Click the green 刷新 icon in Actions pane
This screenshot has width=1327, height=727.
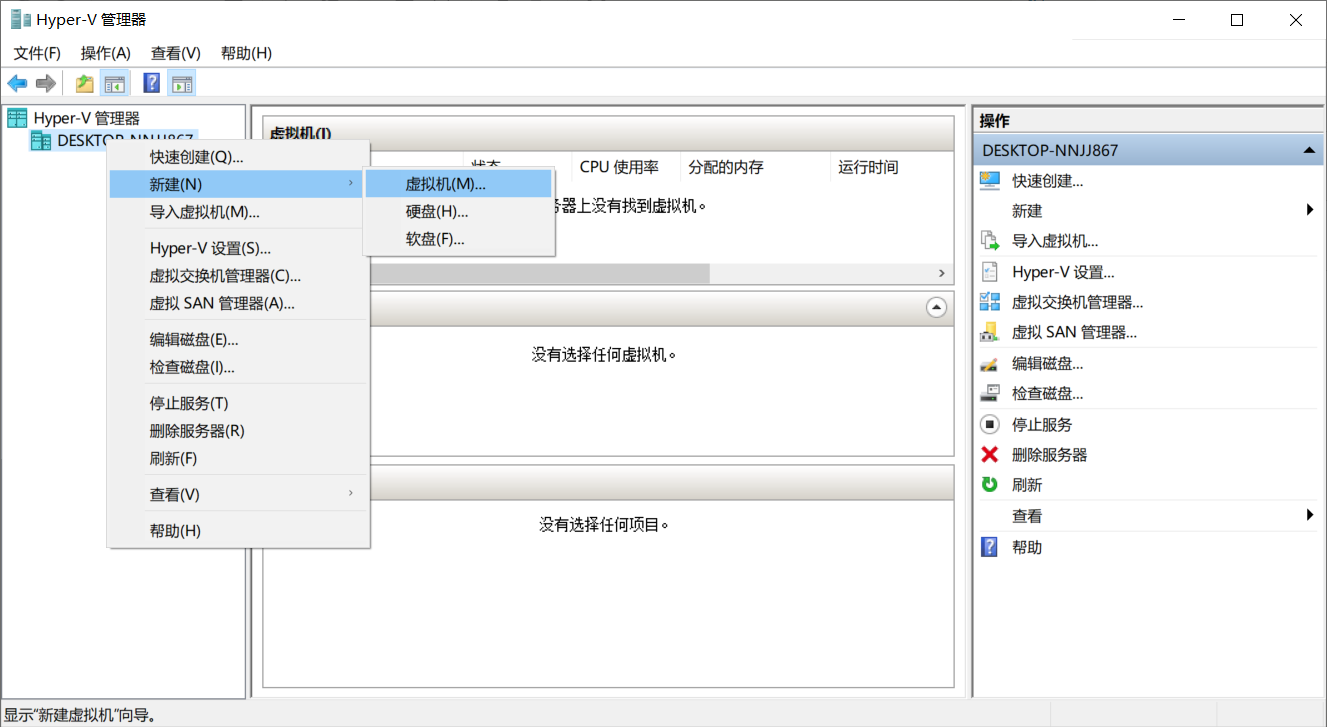(x=990, y=485)
